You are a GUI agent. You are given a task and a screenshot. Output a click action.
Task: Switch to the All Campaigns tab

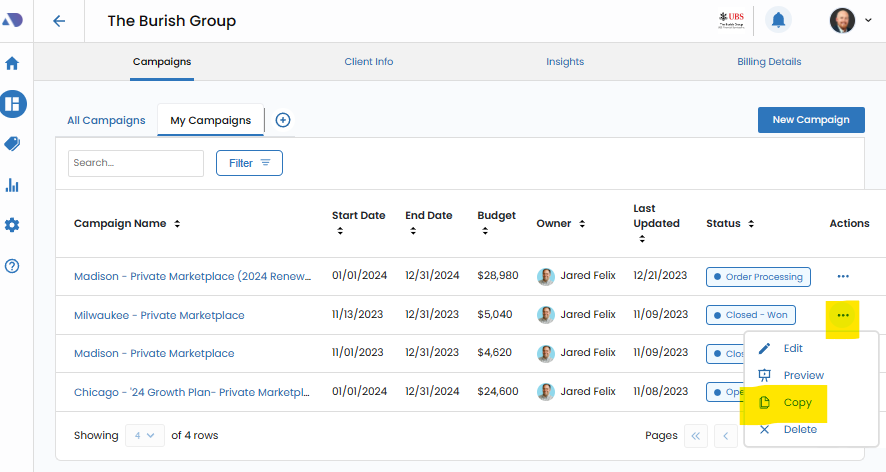106,121
